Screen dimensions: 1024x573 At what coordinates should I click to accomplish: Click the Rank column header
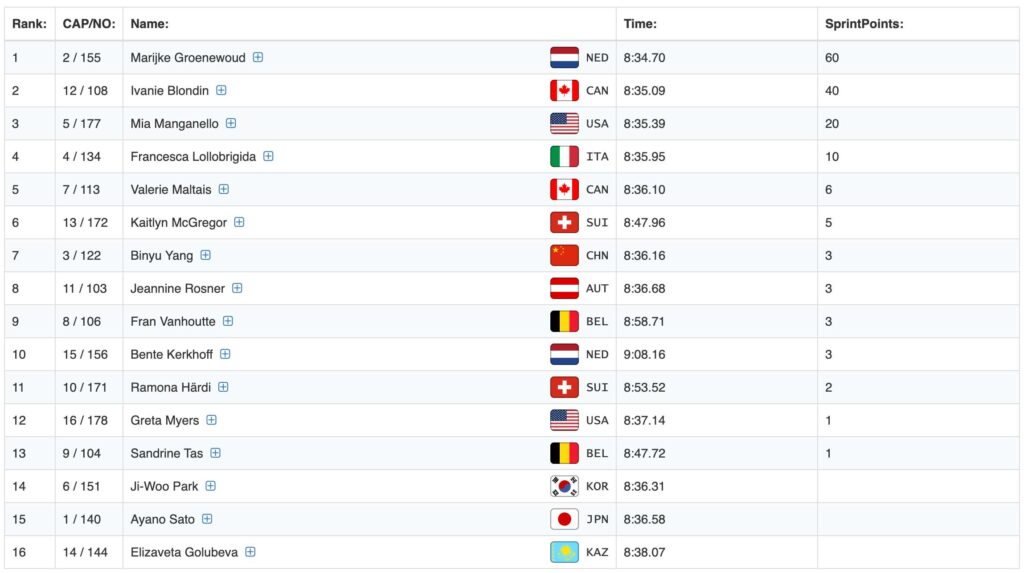[29, 24]
